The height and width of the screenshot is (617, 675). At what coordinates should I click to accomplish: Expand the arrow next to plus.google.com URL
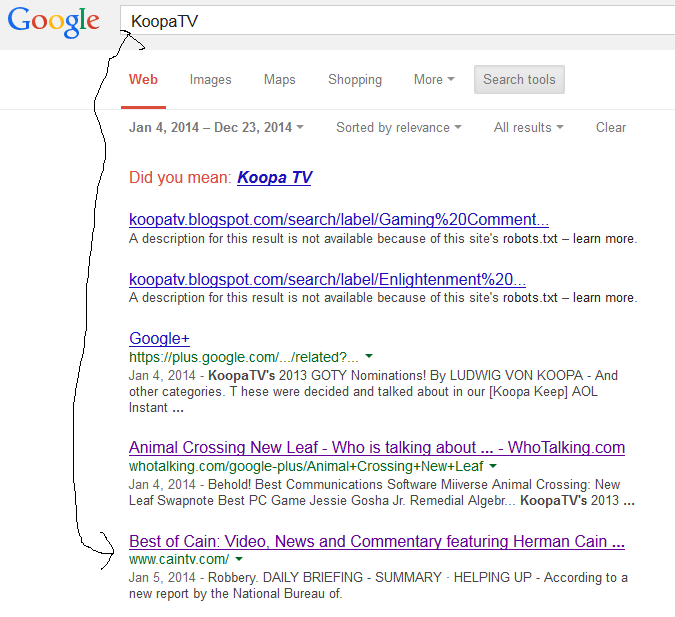click(369, 356)
